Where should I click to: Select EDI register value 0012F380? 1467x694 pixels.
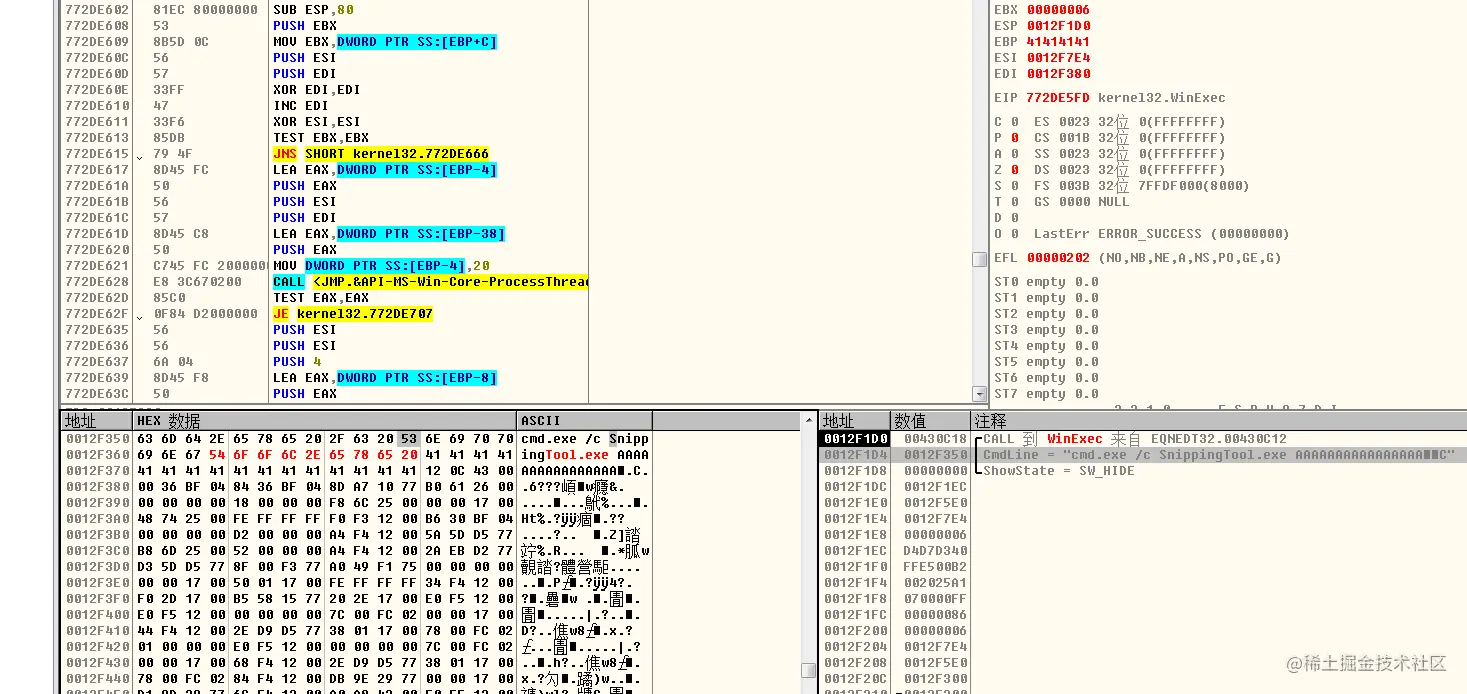[x=1058, y=74]
